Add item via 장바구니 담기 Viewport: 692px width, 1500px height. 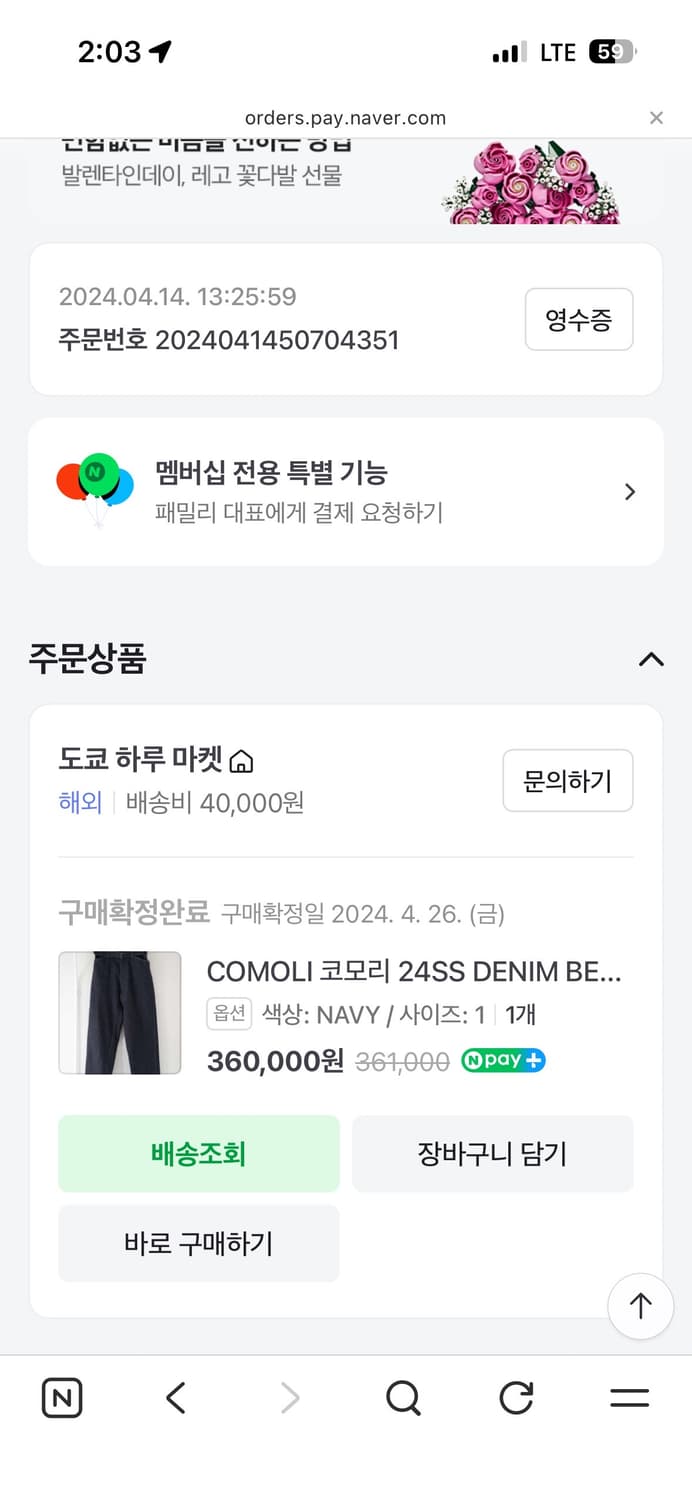click(493, 1153)
